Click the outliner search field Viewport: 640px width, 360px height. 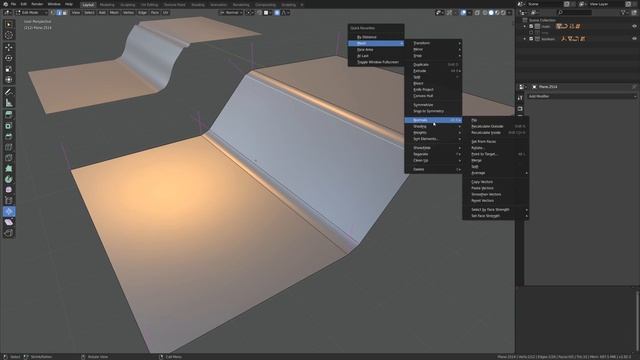tap(575, 13)
